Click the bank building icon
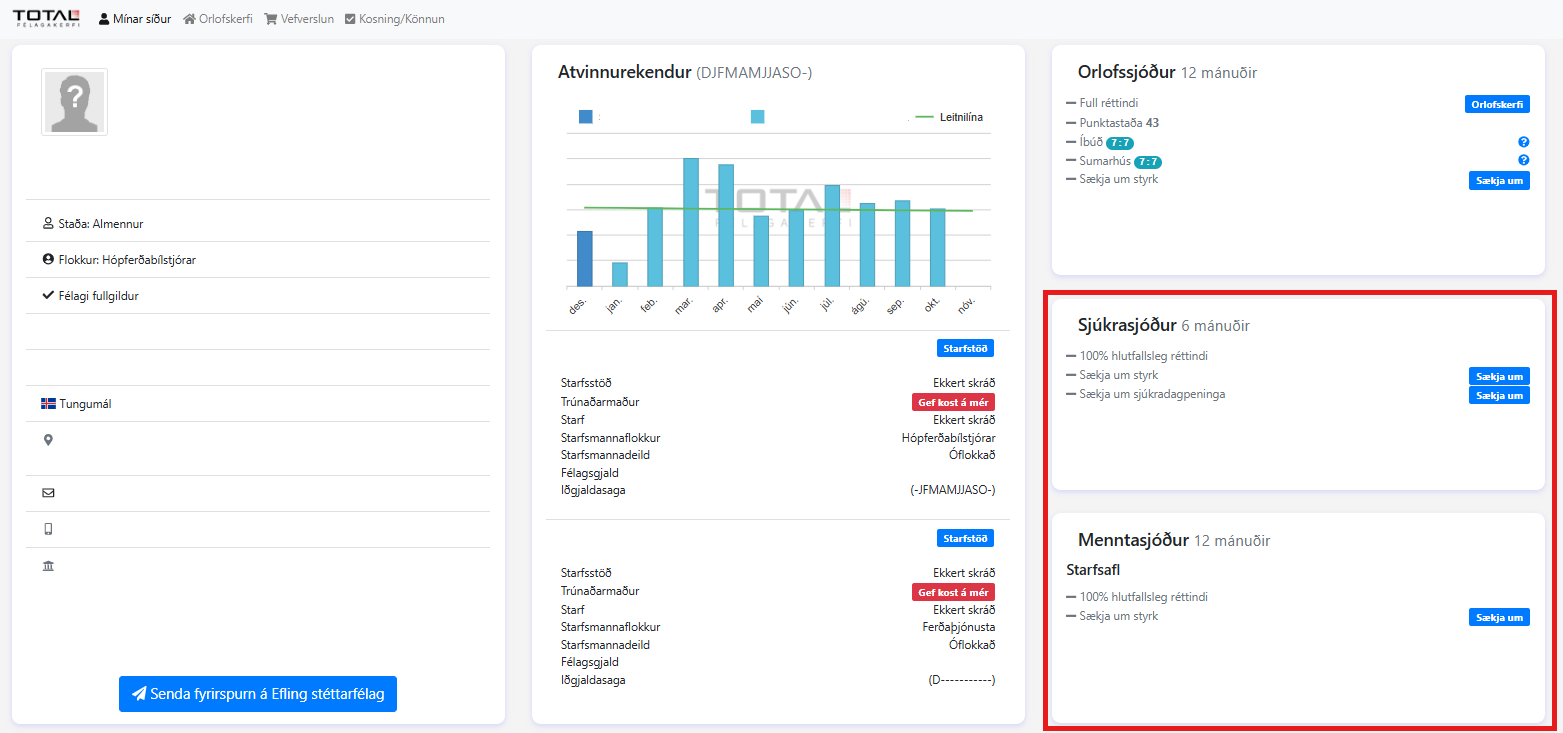This screenshot has width=1563, height=733. tap(48, 566)
